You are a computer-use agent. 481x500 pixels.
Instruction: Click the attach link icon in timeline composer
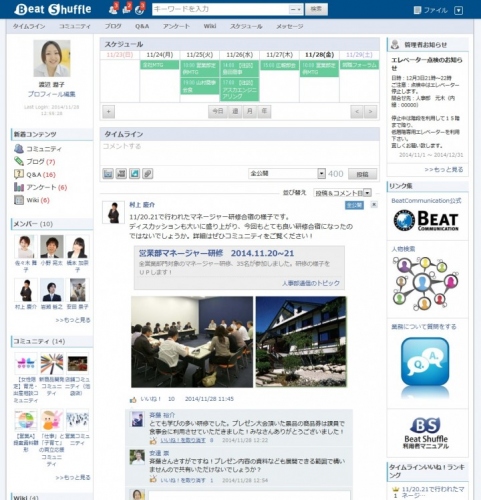148,174
